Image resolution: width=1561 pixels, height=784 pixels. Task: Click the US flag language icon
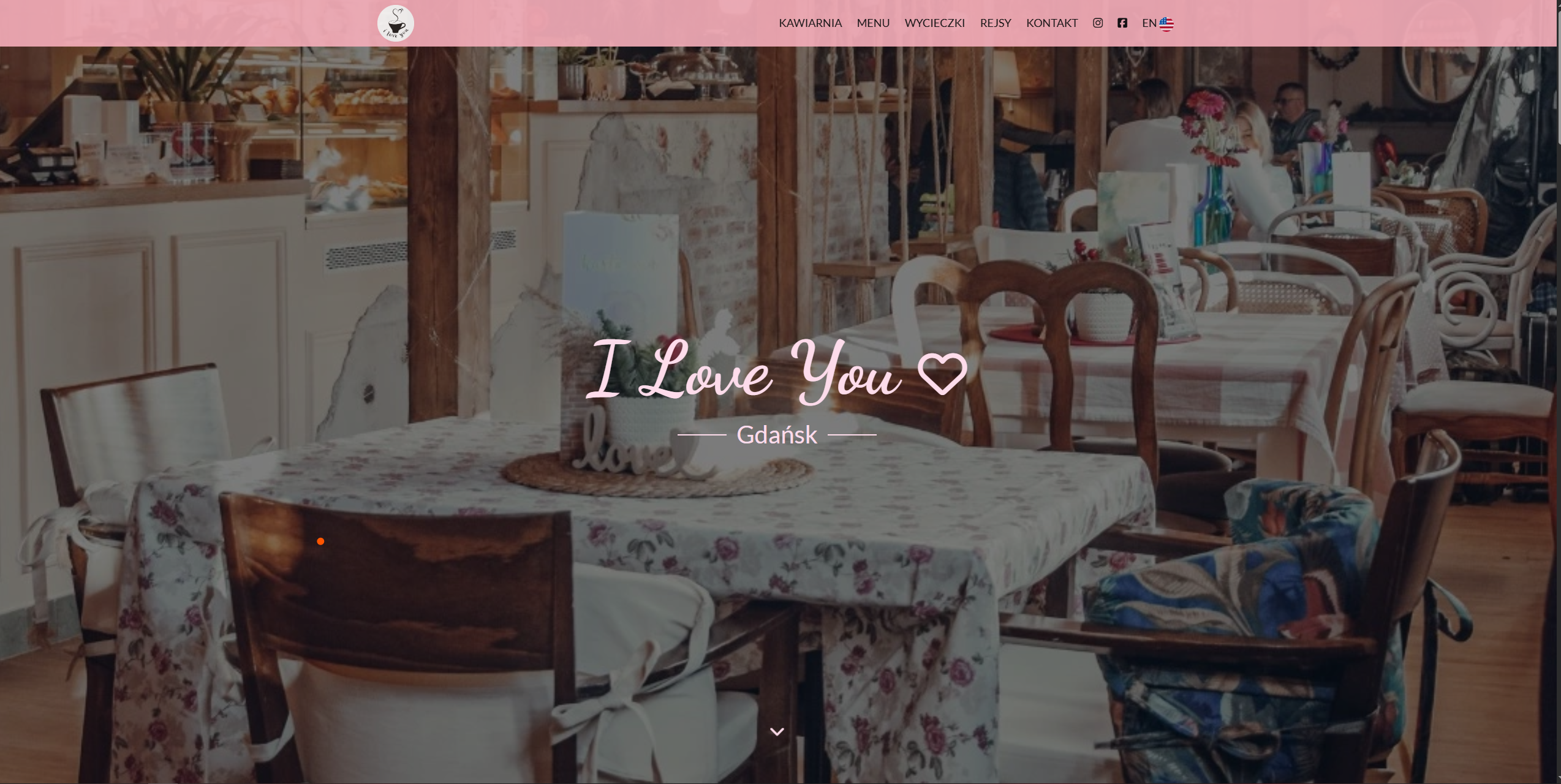click(1166, 24)
